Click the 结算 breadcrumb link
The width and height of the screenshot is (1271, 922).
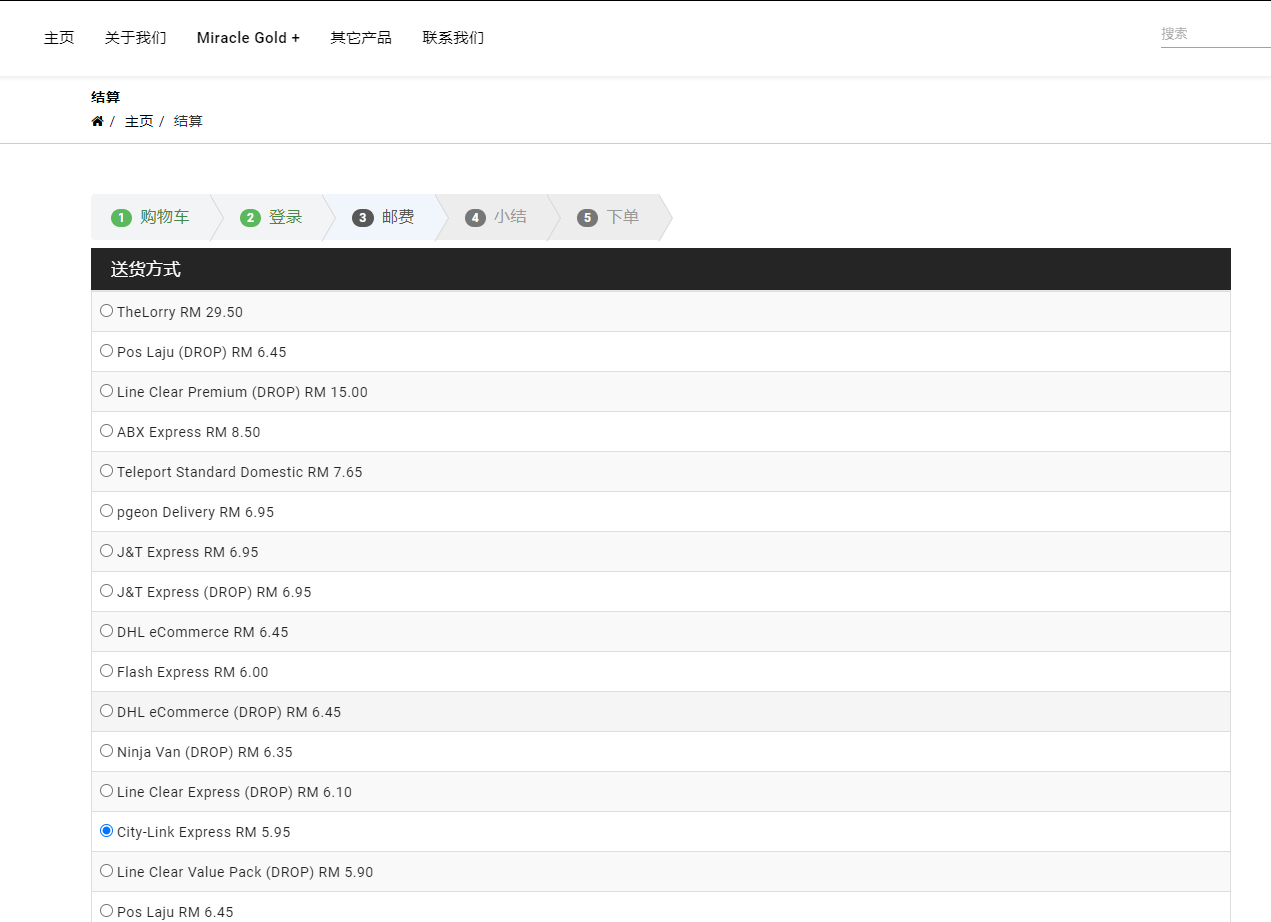[x=188, y=121]
